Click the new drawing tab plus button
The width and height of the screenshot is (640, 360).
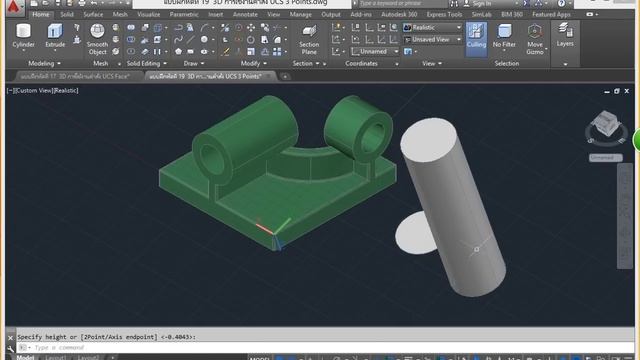coord(285,76)
